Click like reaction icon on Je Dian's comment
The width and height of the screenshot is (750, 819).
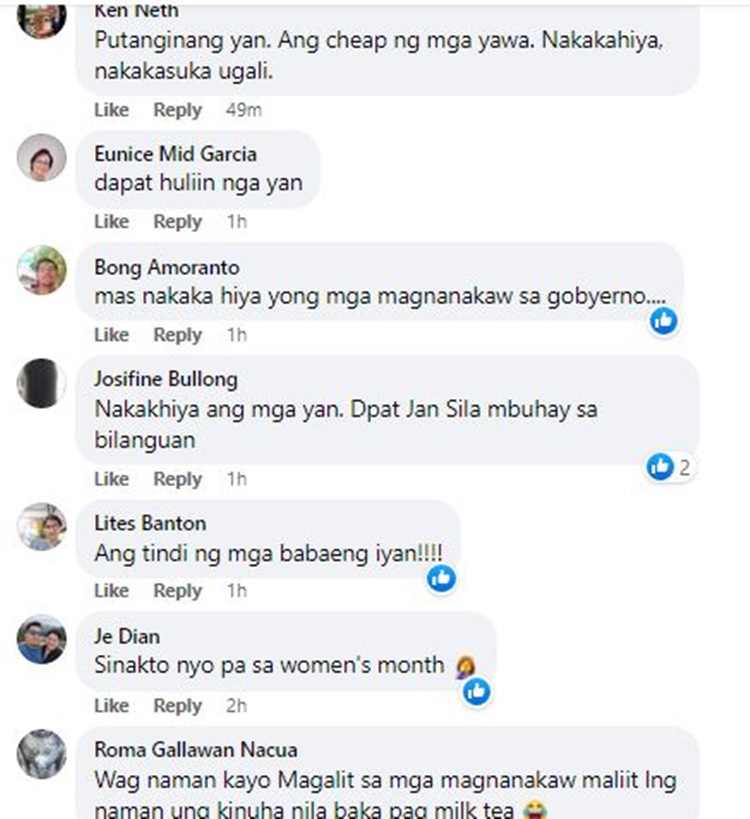click(x=476, y=692)
